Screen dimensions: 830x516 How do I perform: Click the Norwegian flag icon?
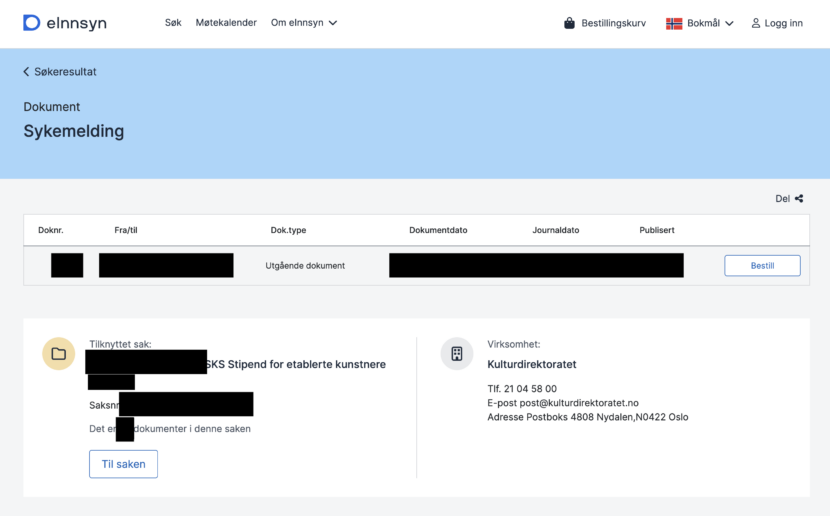tap(674, 23)
